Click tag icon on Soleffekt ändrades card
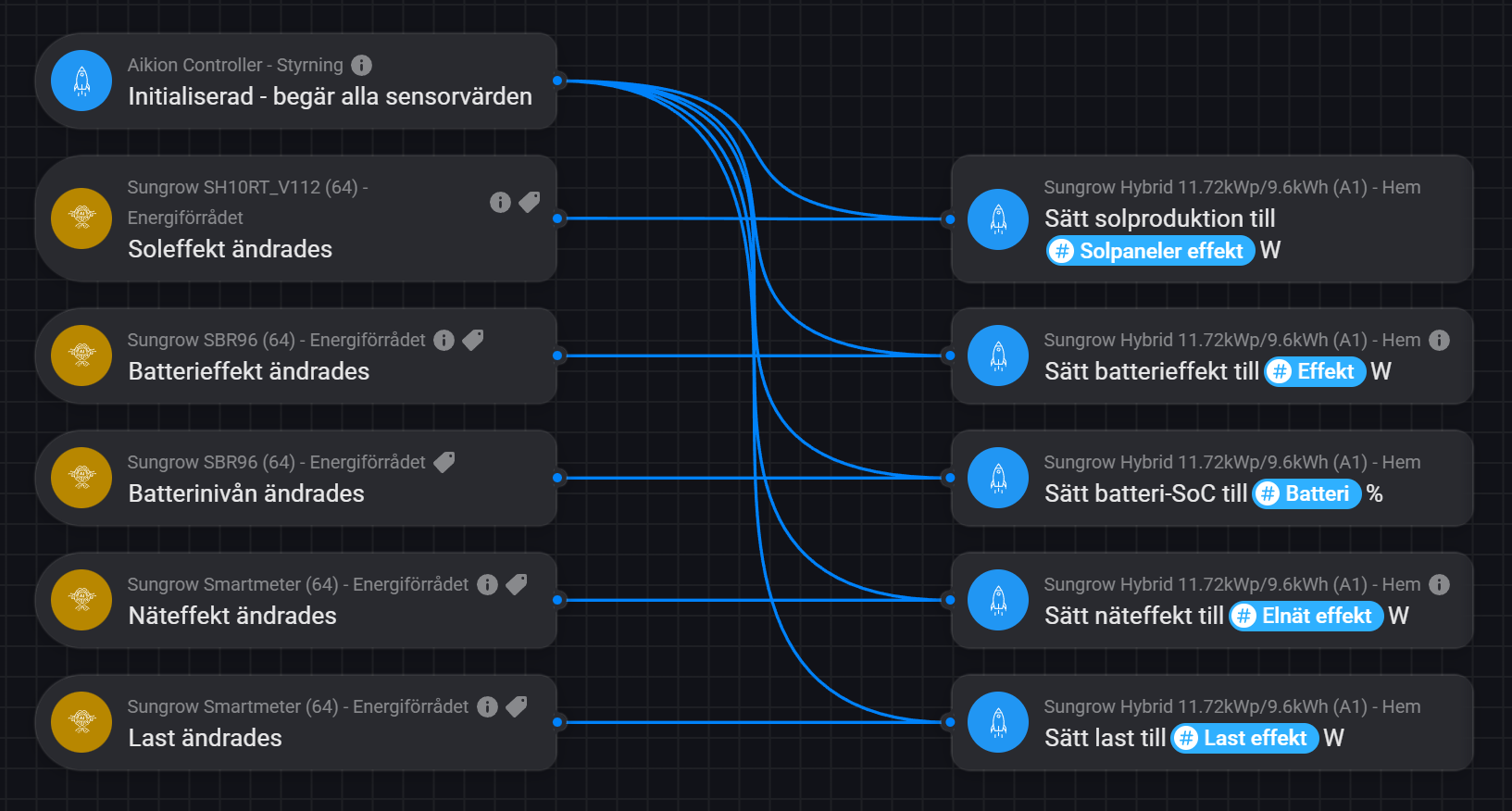The height and width of the screenshot is (811, 1512). coord(530,202)
